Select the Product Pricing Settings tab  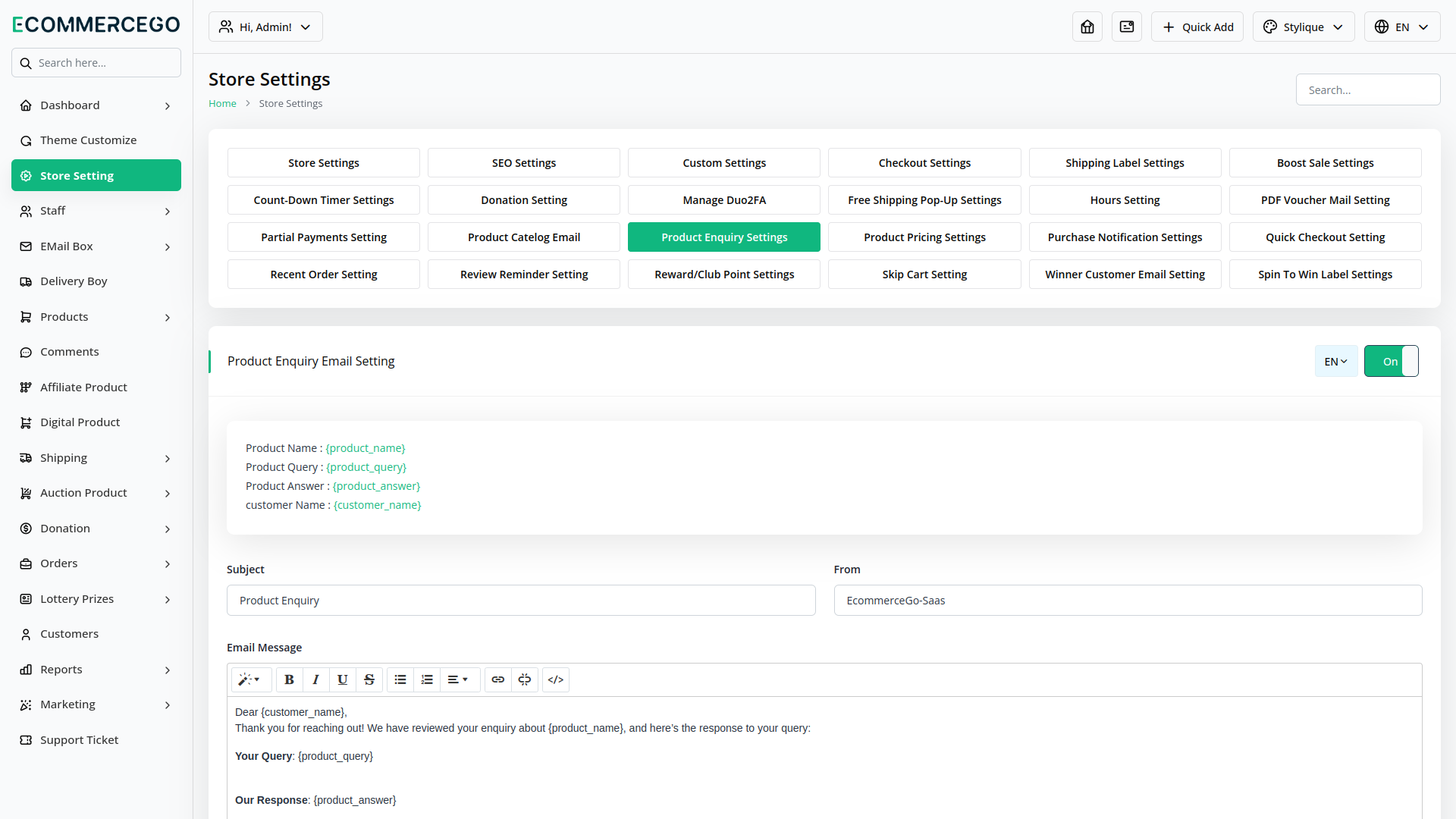pos(924,237)
